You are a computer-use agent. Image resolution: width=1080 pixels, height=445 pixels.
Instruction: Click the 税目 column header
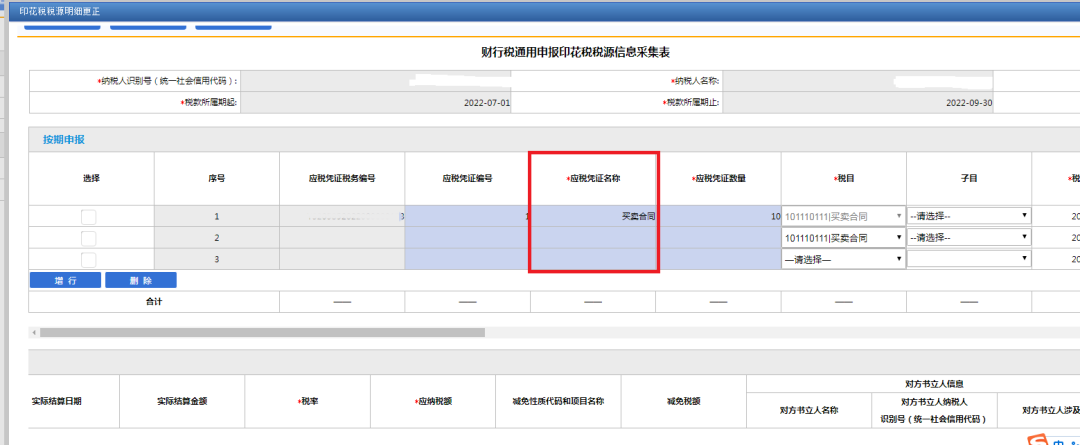[x=844, y=178]
